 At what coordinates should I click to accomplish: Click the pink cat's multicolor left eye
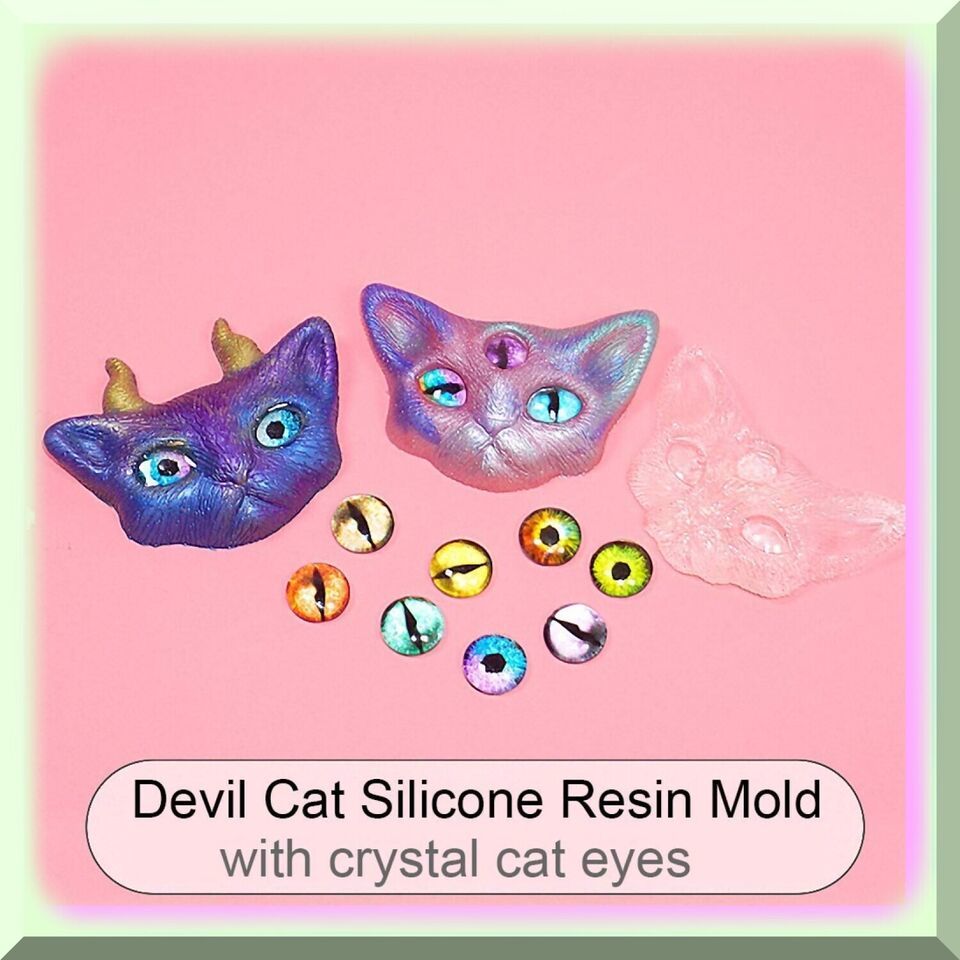tap(442, 386)
